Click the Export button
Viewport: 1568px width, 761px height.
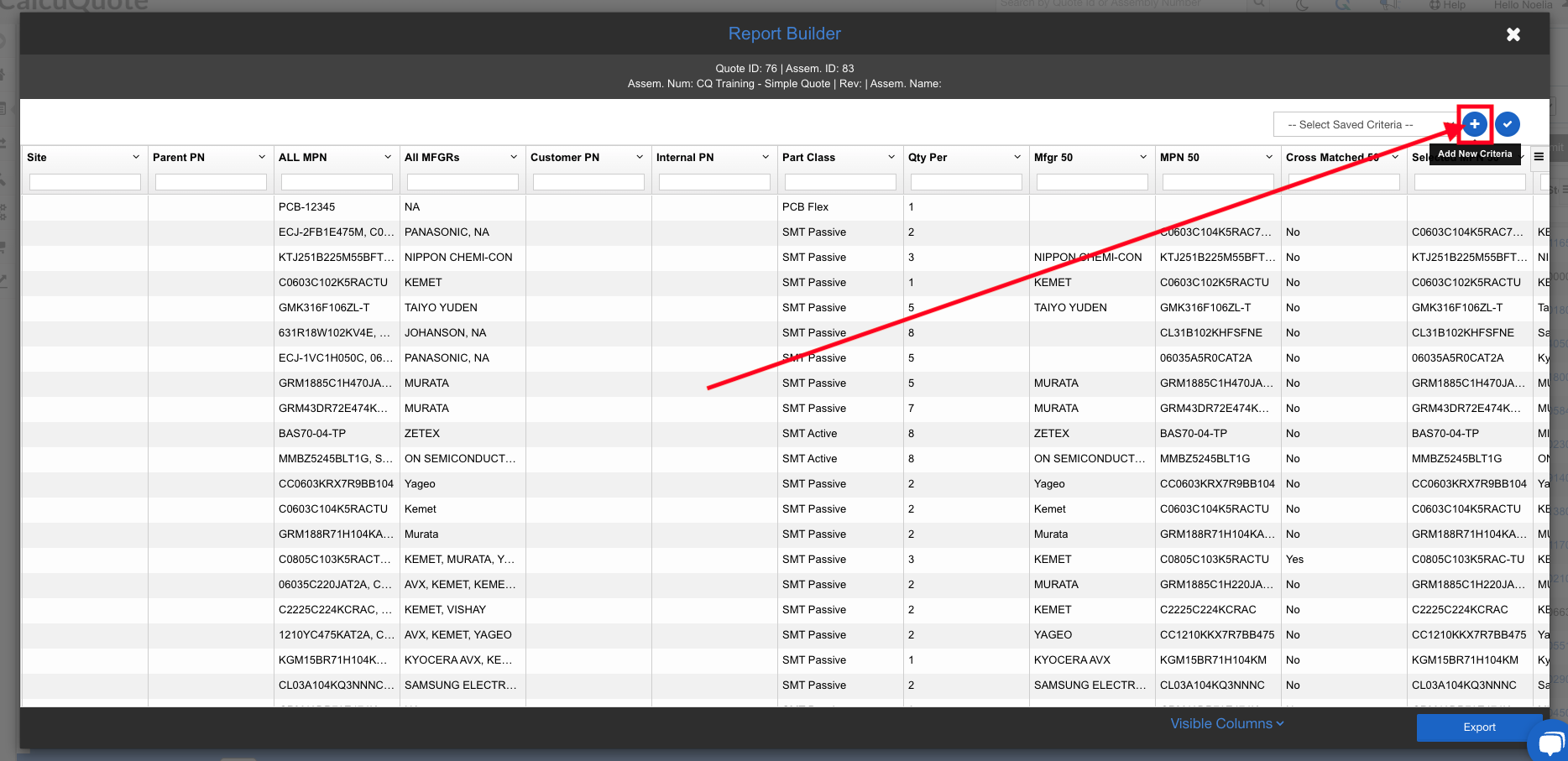click(1479, 727)
